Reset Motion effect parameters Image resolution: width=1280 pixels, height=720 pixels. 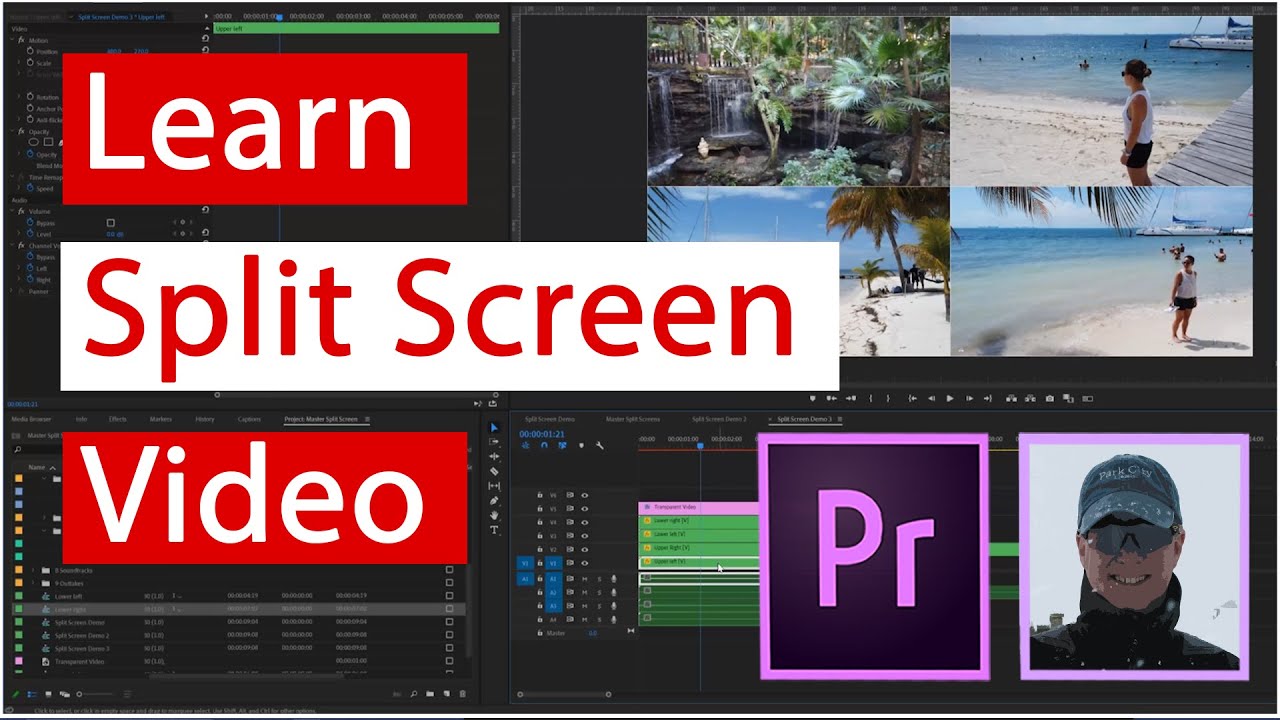[205, 39]
